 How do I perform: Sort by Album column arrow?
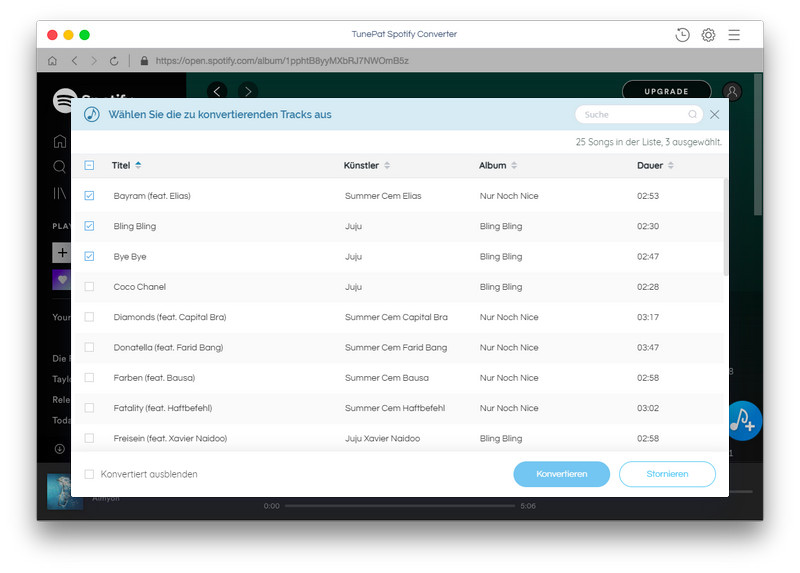point(514,165)
